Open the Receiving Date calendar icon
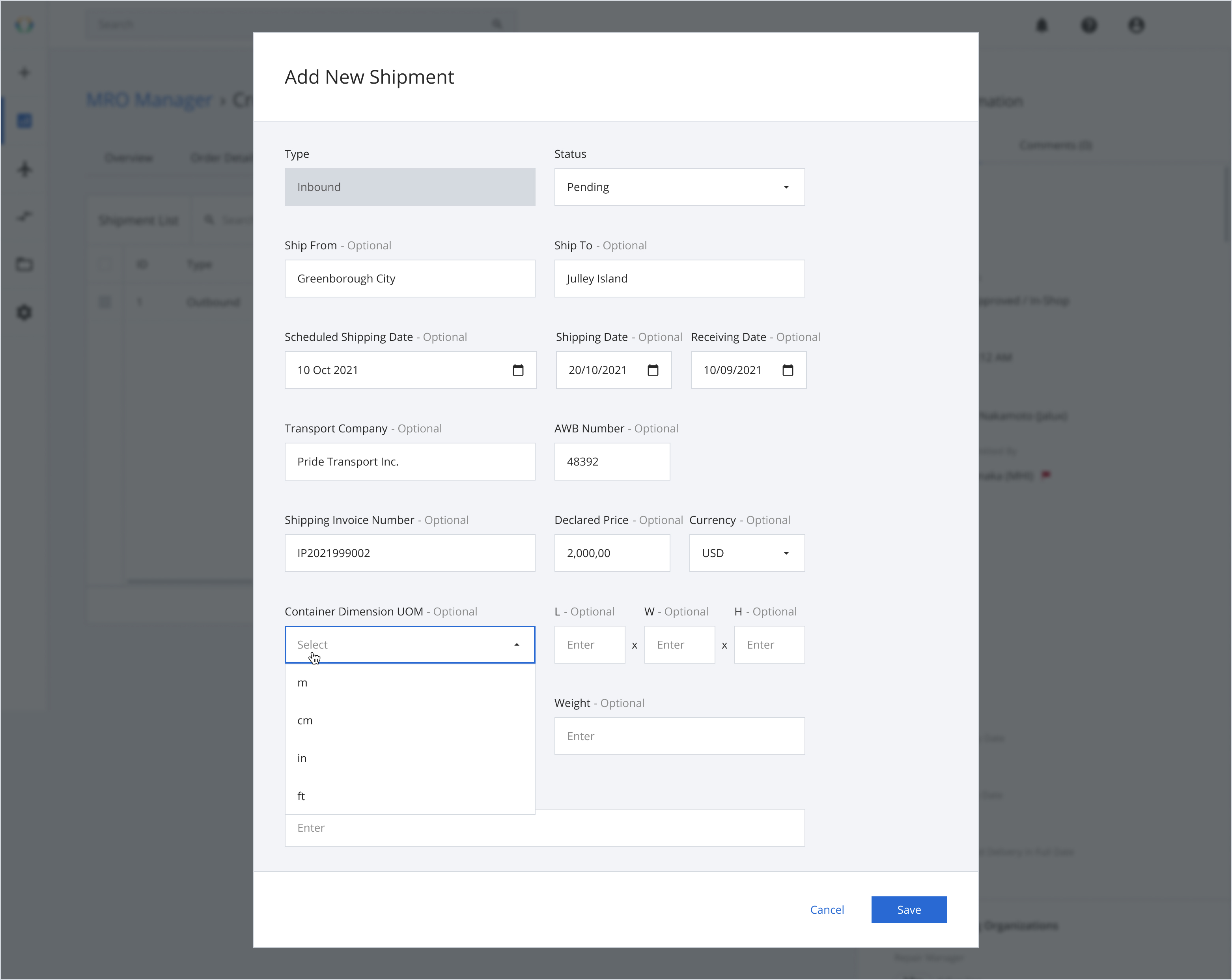 (788, 370)
